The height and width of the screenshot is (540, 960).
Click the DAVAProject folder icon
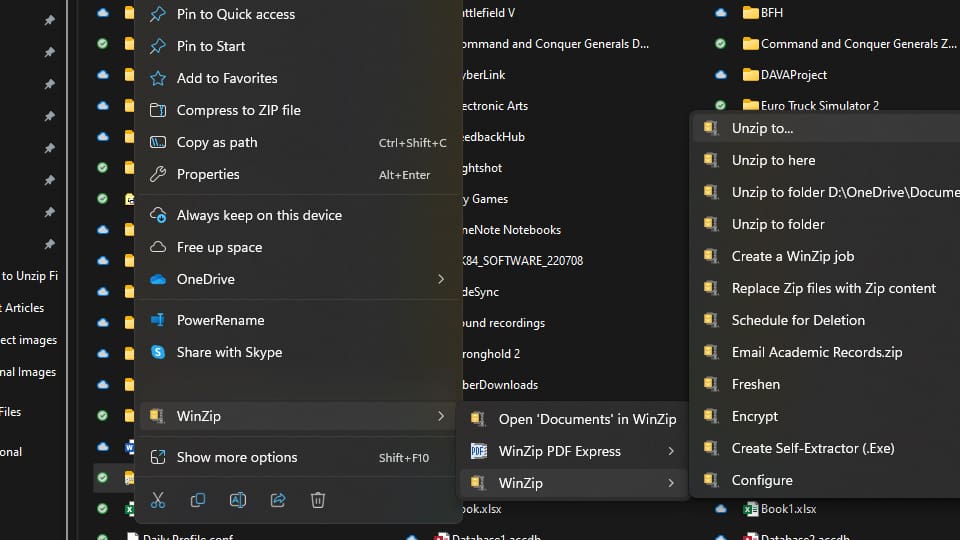(x=750, y=75)
